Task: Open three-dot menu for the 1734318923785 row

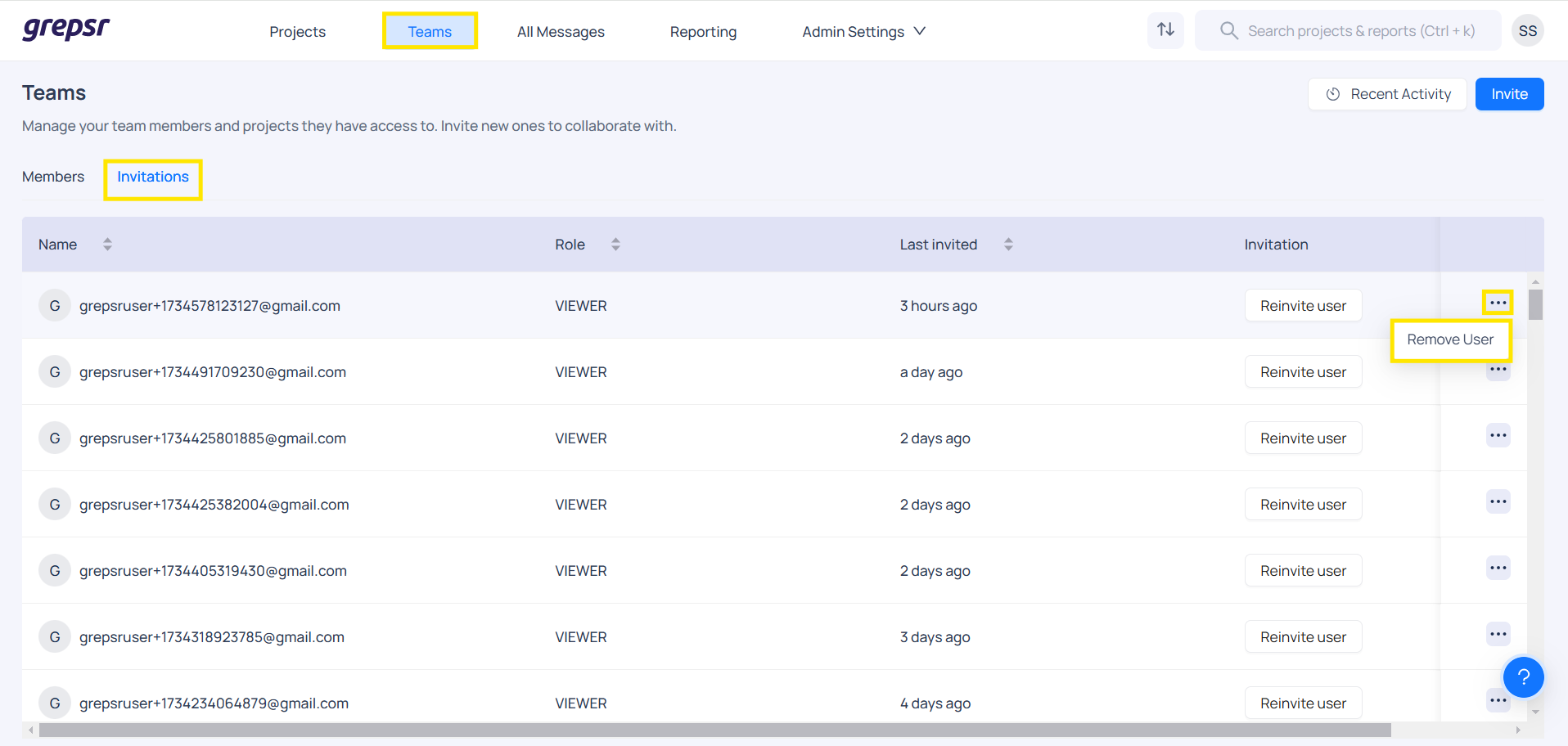Action: 1498,634
